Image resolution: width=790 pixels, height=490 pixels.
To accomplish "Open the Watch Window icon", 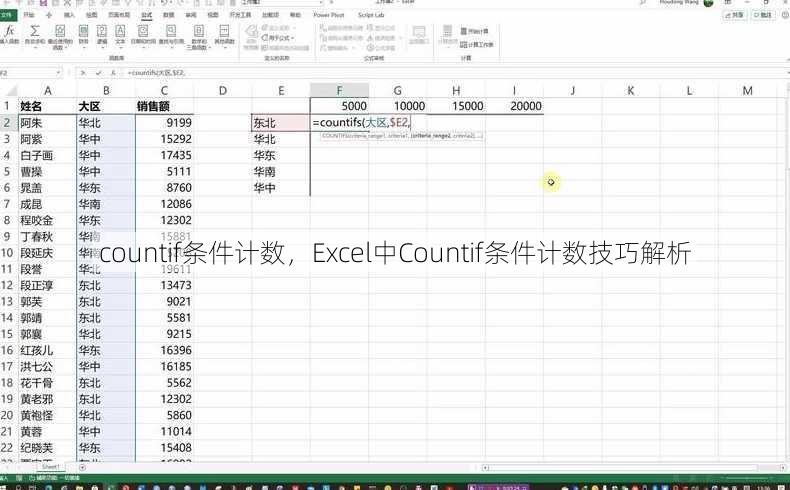I will coord(419,34).
